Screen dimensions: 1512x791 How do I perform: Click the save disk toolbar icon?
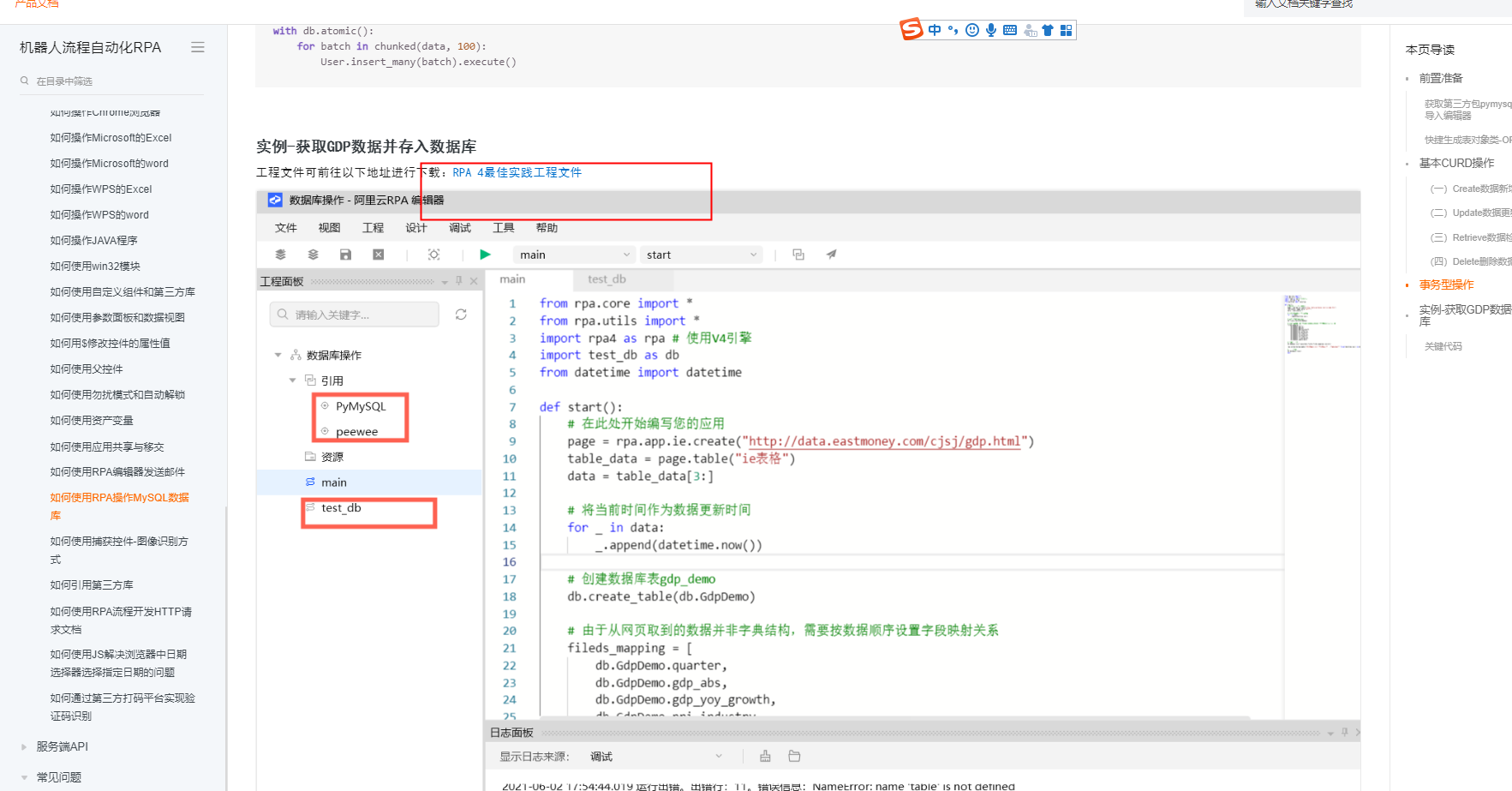click(x=345, y=255)
